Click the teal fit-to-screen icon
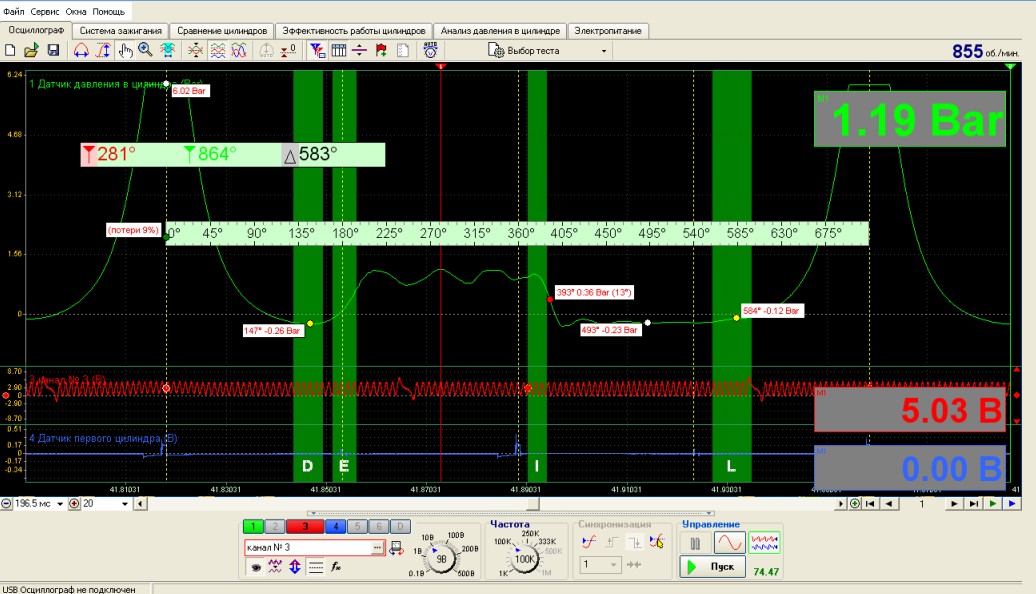1036x594 pixels. click(x=168, y=50)
